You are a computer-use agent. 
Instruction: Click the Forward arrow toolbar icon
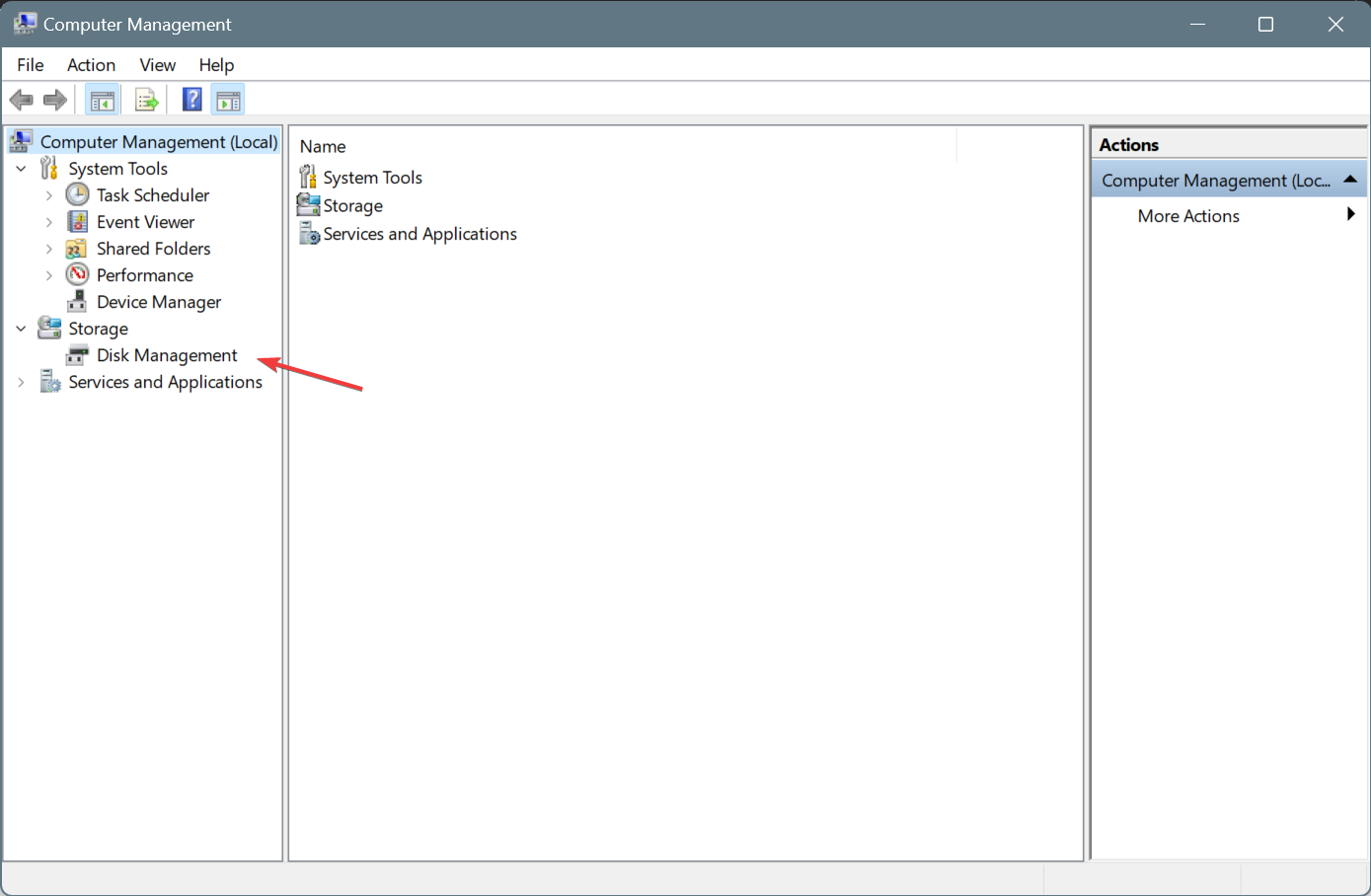pyautogui.click(x=55, y=100)
